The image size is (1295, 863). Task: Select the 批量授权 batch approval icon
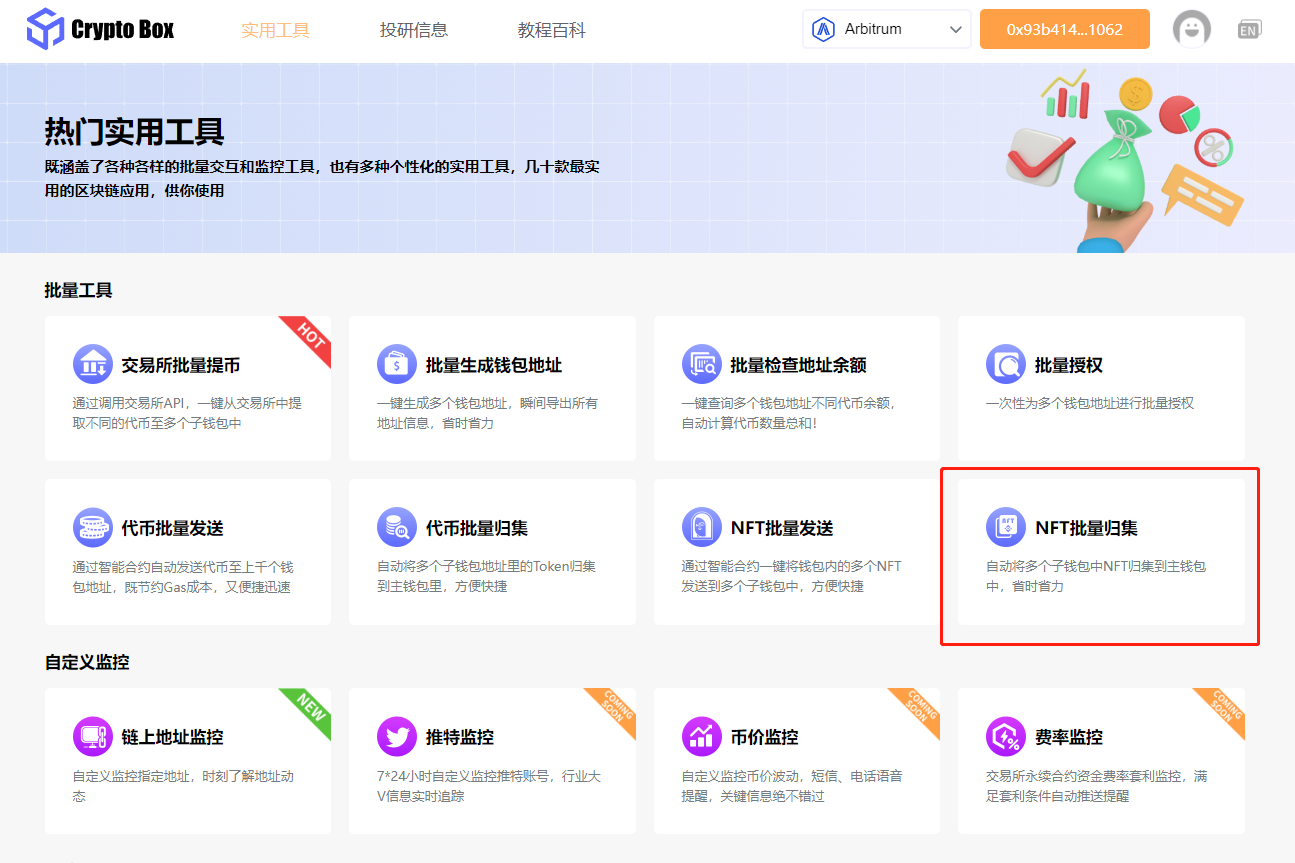click(x=1005, y=365)
